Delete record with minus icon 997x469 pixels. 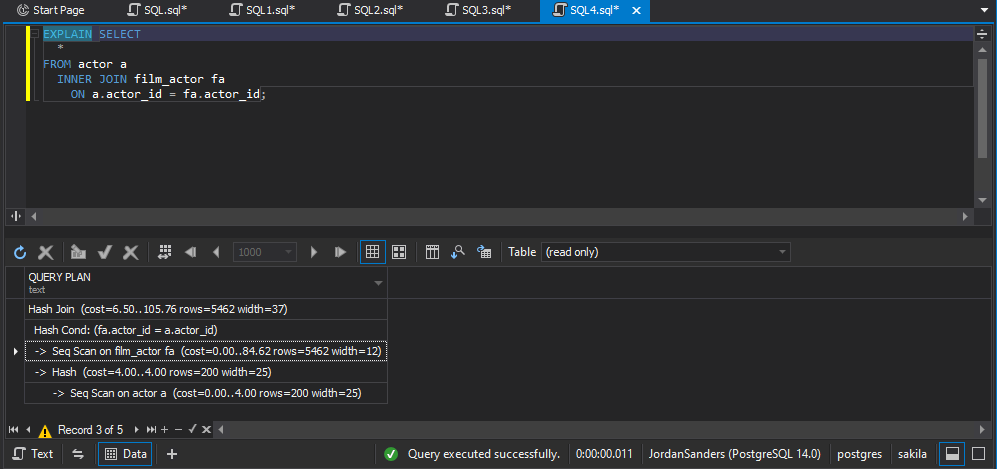(179, 430)
